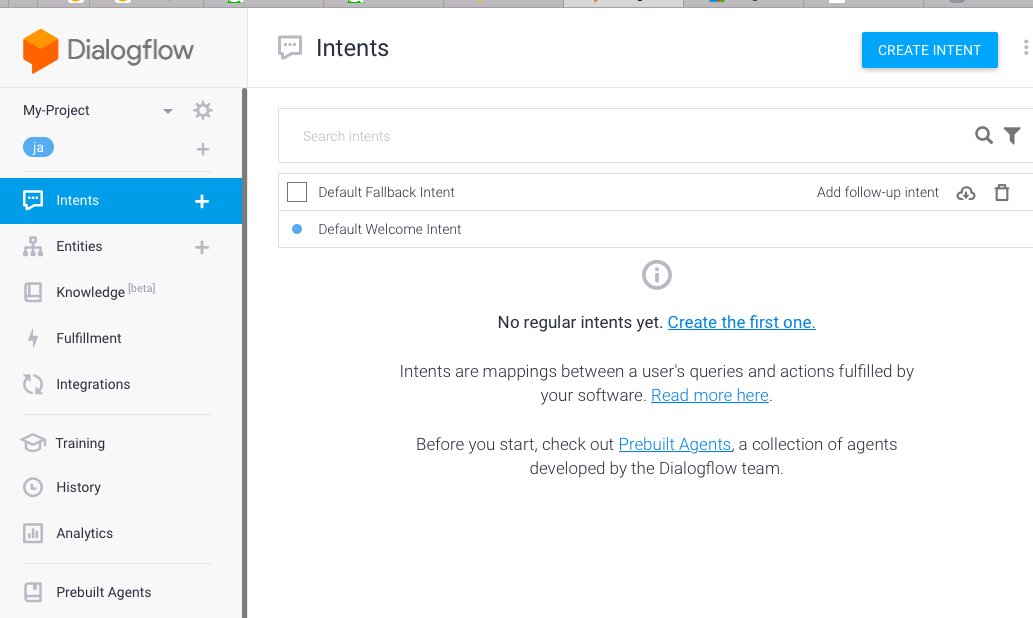Click the Integrations circular arrows icon
This screenshot has width=1033, height=618.
click(x=33, y=384)
